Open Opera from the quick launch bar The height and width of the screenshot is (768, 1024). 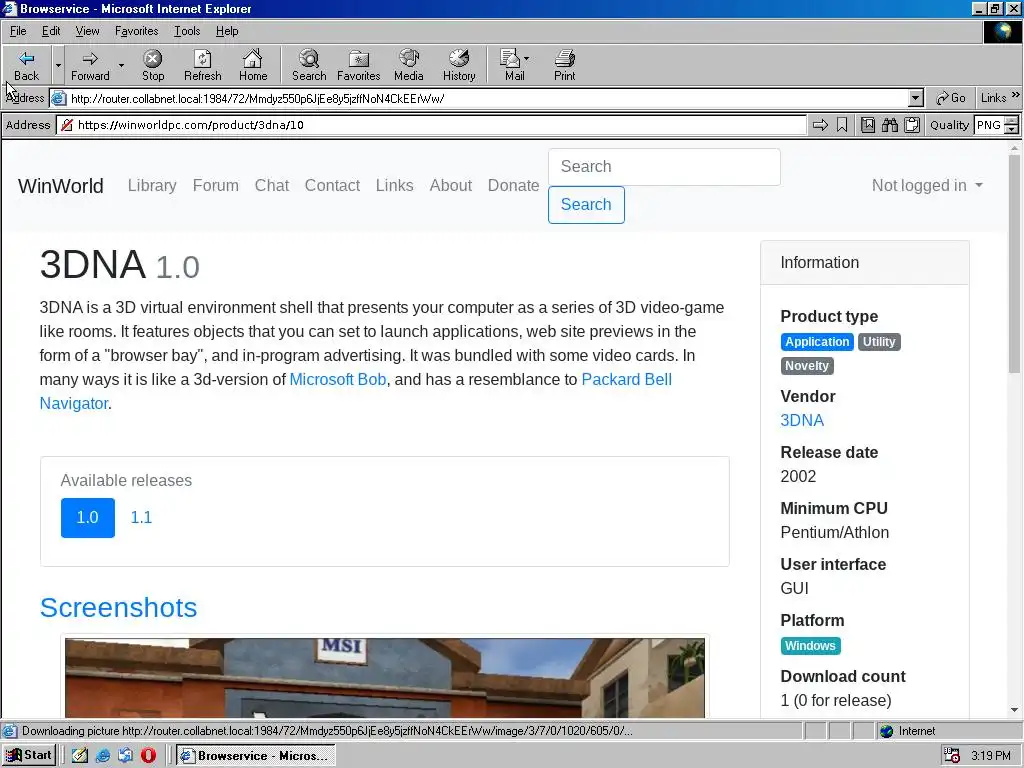[x=148, y=756]
